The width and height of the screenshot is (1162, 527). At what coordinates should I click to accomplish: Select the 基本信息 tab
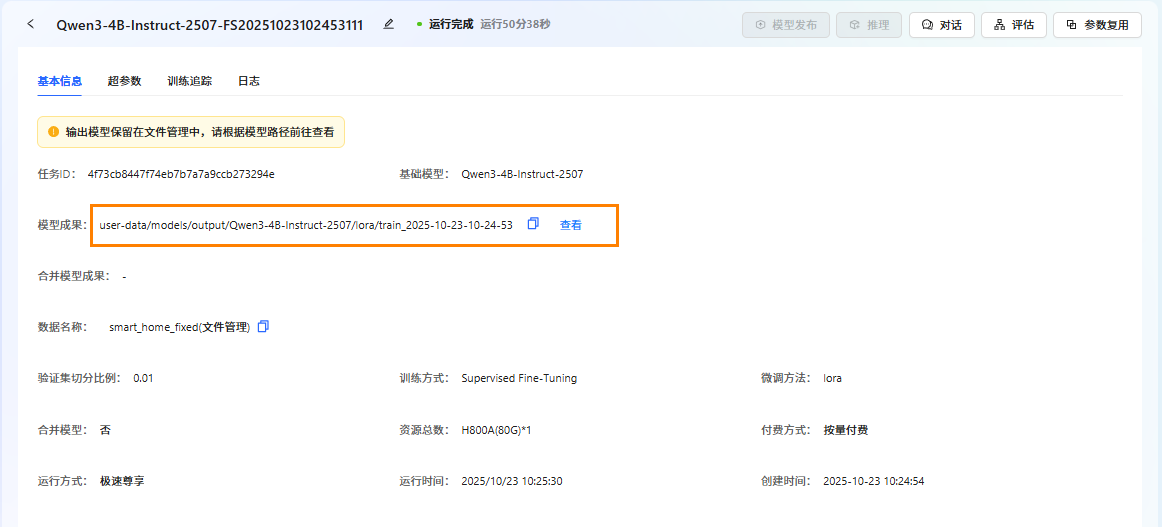60,81
